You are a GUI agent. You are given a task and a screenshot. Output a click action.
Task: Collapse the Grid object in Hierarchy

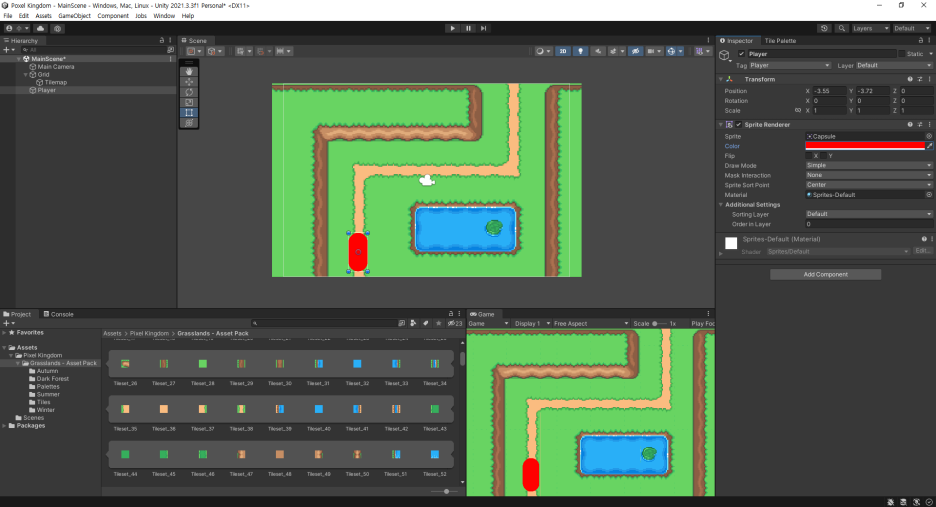[26, 75]
